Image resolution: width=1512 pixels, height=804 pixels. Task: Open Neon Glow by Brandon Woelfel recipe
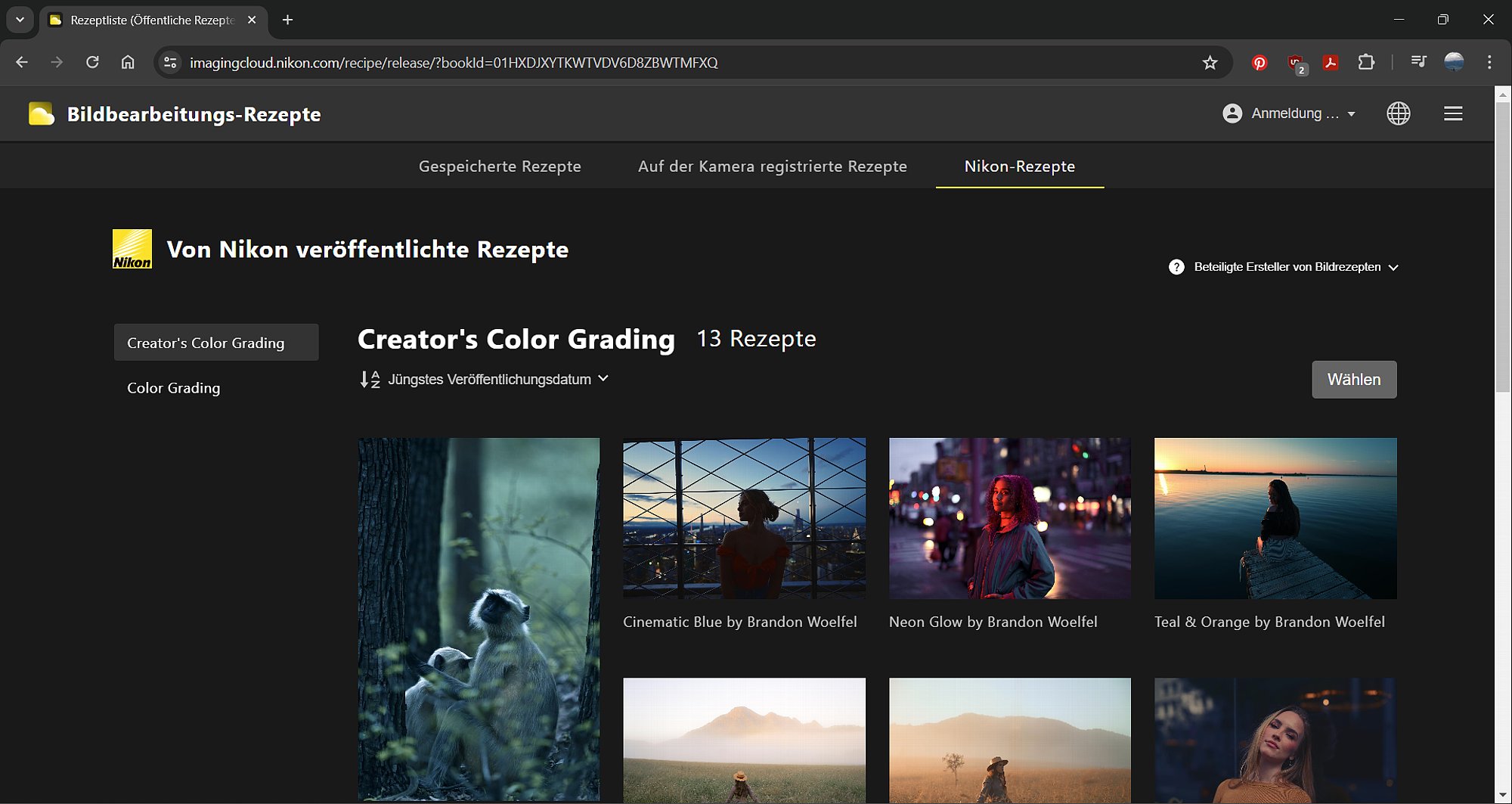(x=1009, y=518)
